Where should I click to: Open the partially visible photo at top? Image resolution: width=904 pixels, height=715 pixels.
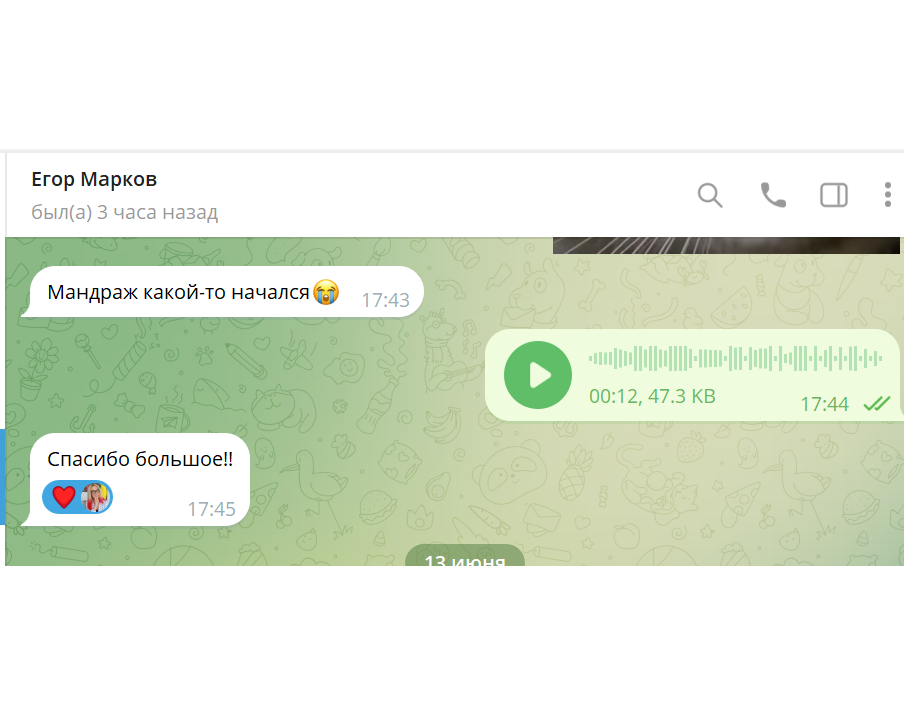point(726,245)
